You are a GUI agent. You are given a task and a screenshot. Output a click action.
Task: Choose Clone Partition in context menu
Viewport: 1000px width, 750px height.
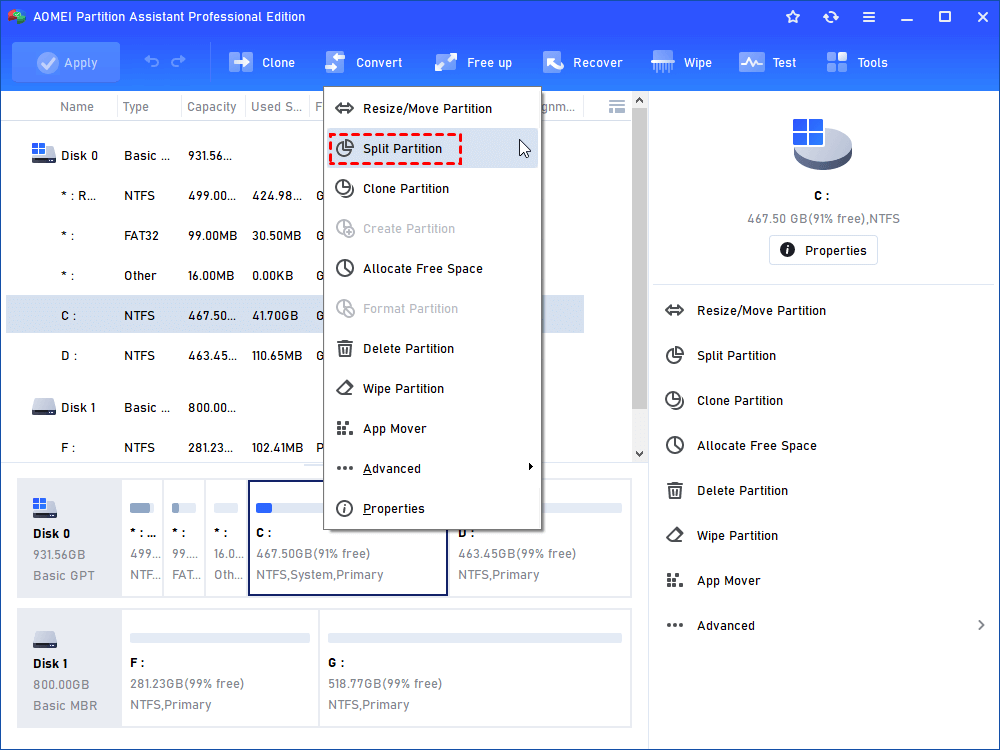(x=432, y=189)
